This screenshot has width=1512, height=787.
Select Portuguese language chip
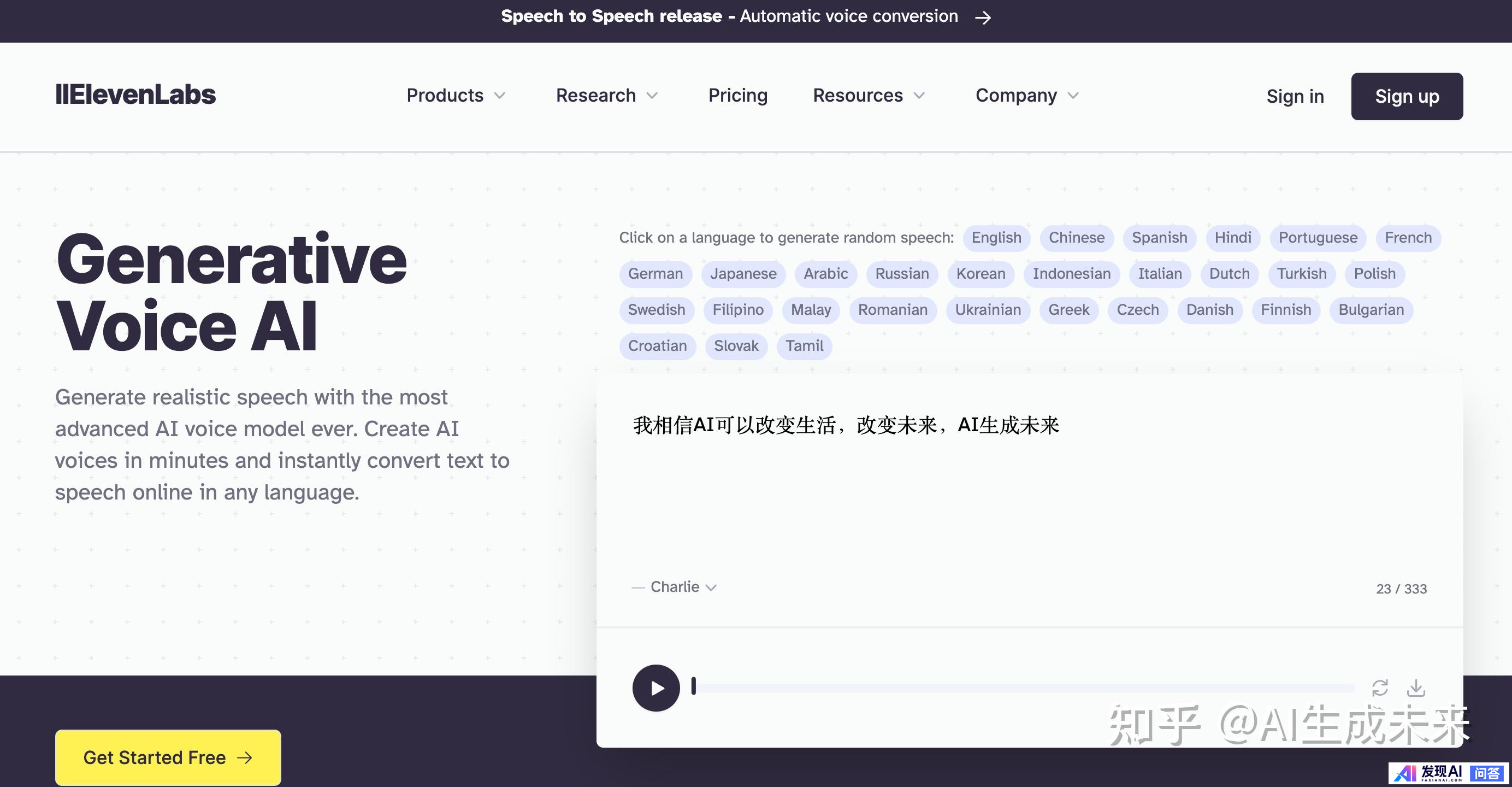point(1318,238)
